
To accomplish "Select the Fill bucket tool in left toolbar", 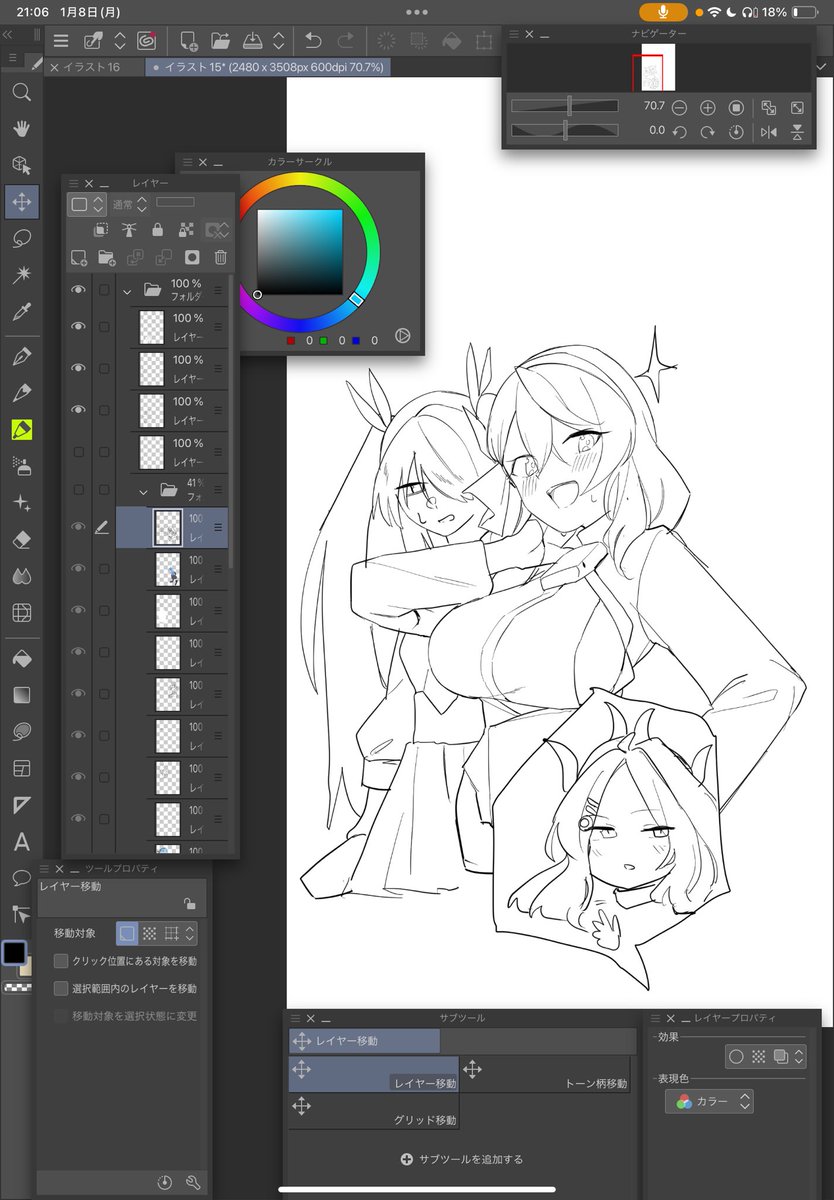I will coord(21,659).
